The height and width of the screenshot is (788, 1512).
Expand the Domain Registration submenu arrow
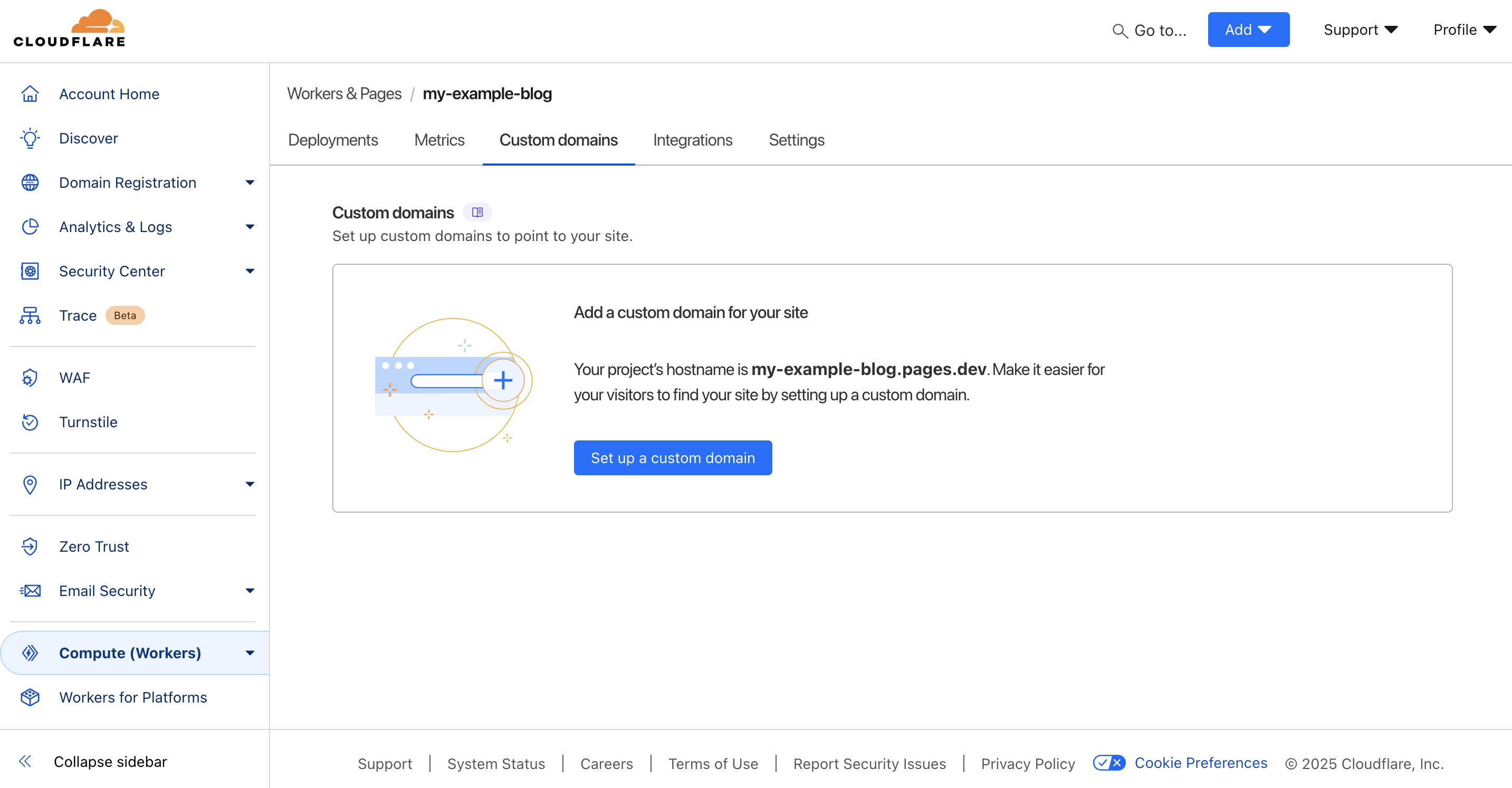click(x=250, y=182)
